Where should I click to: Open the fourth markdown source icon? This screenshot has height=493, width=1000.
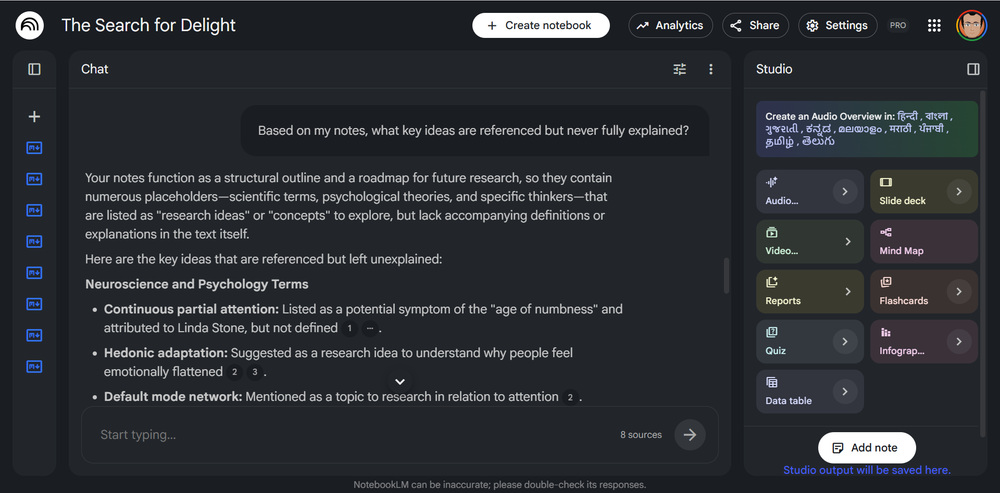point(34,242)
